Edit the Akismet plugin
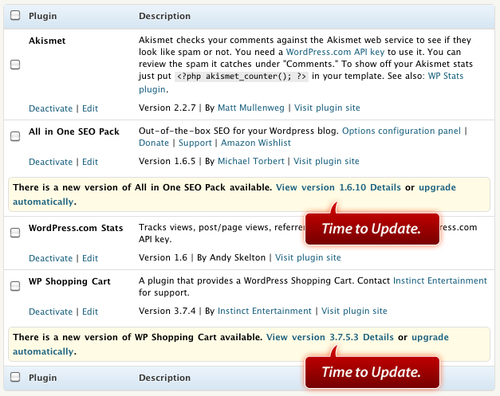The width and height of the screenshot is (500, 396). pos(90,108)
